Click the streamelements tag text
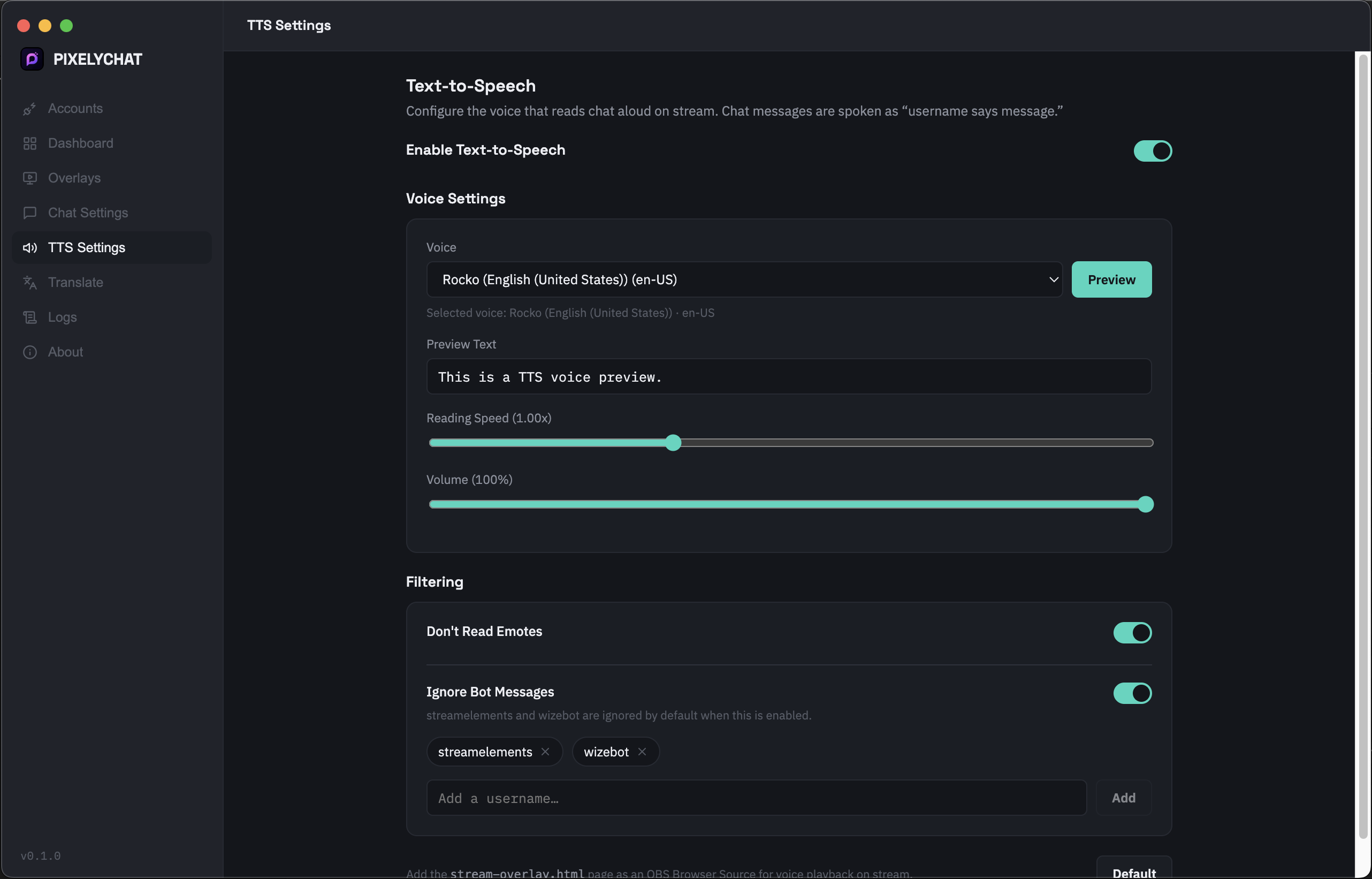 click(x=485, y=752)
